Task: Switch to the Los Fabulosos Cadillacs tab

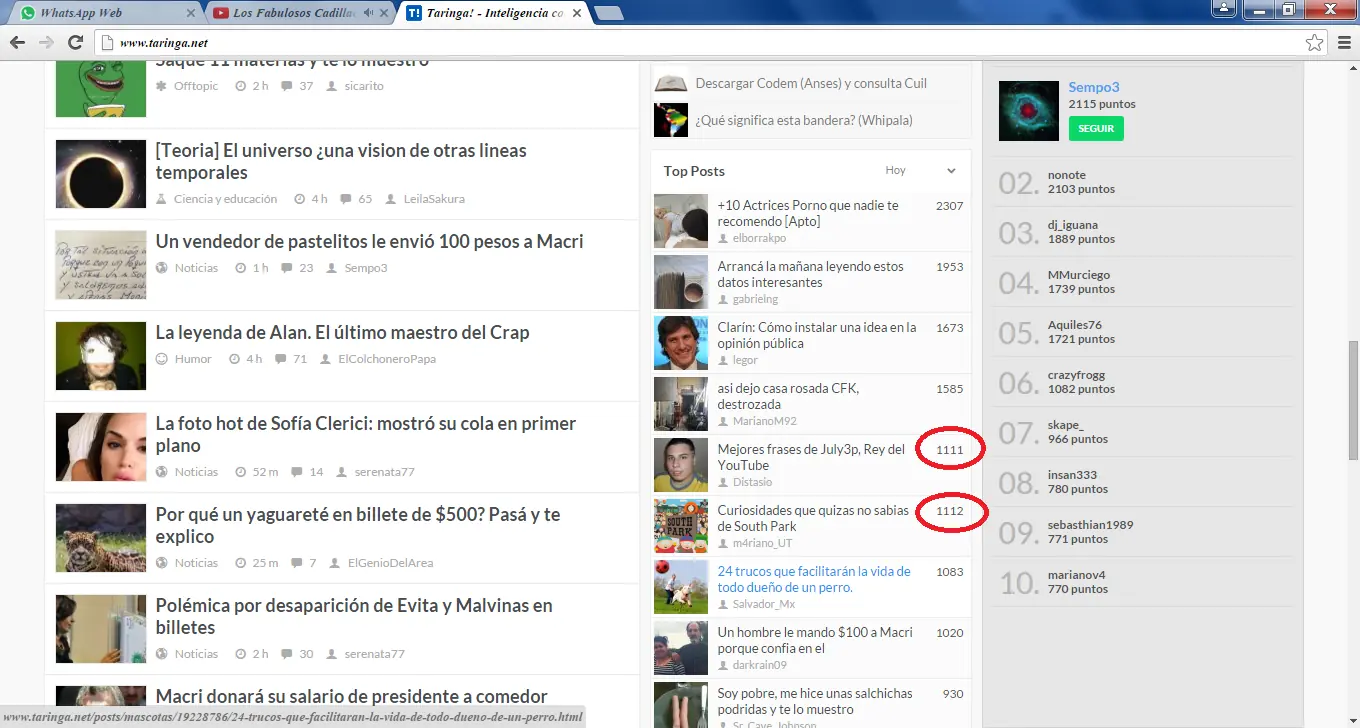Action: coord(300,13)
